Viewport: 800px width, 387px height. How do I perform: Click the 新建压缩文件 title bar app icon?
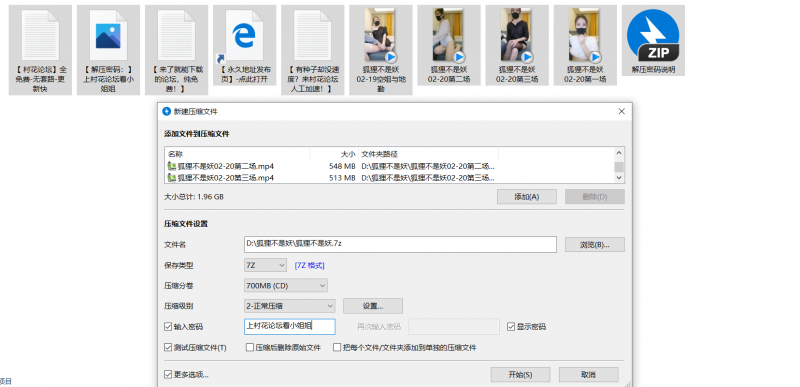(x=166, y=112)
